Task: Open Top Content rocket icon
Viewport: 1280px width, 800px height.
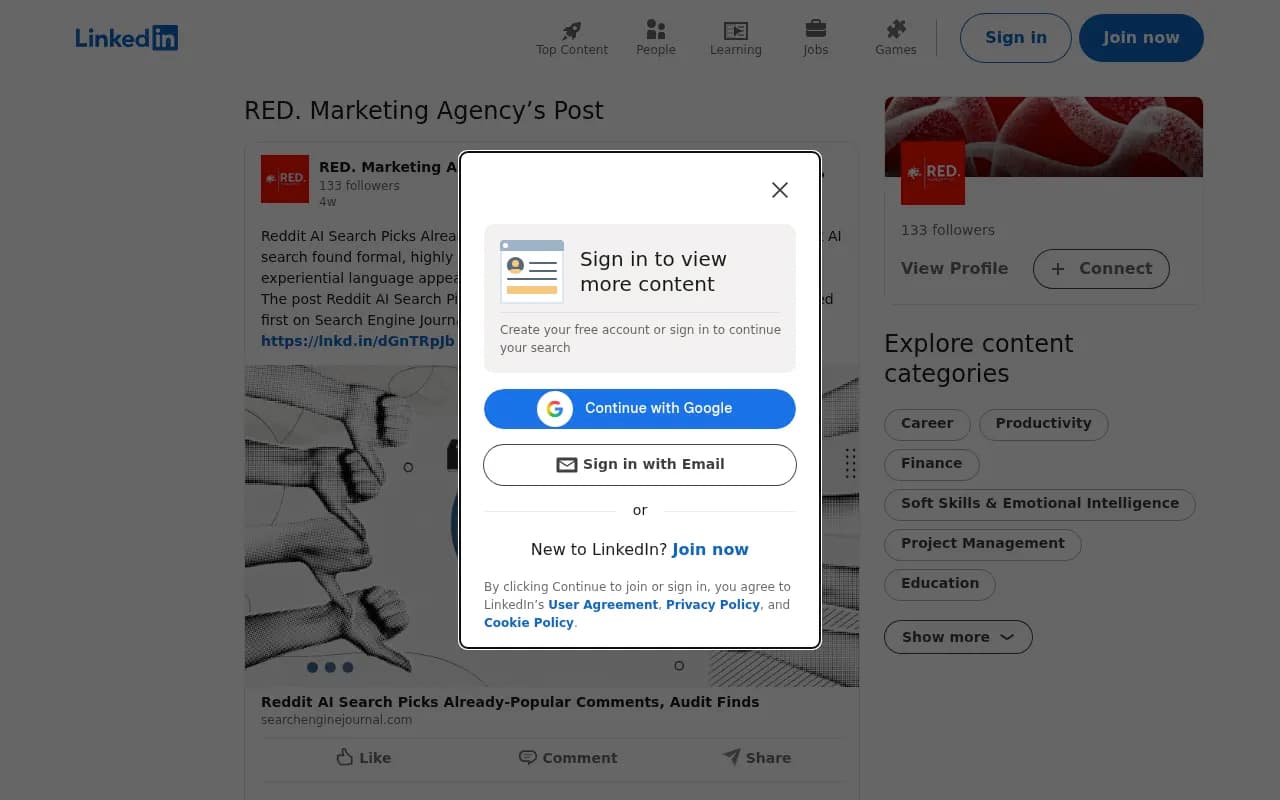Action: pos(571,30)
